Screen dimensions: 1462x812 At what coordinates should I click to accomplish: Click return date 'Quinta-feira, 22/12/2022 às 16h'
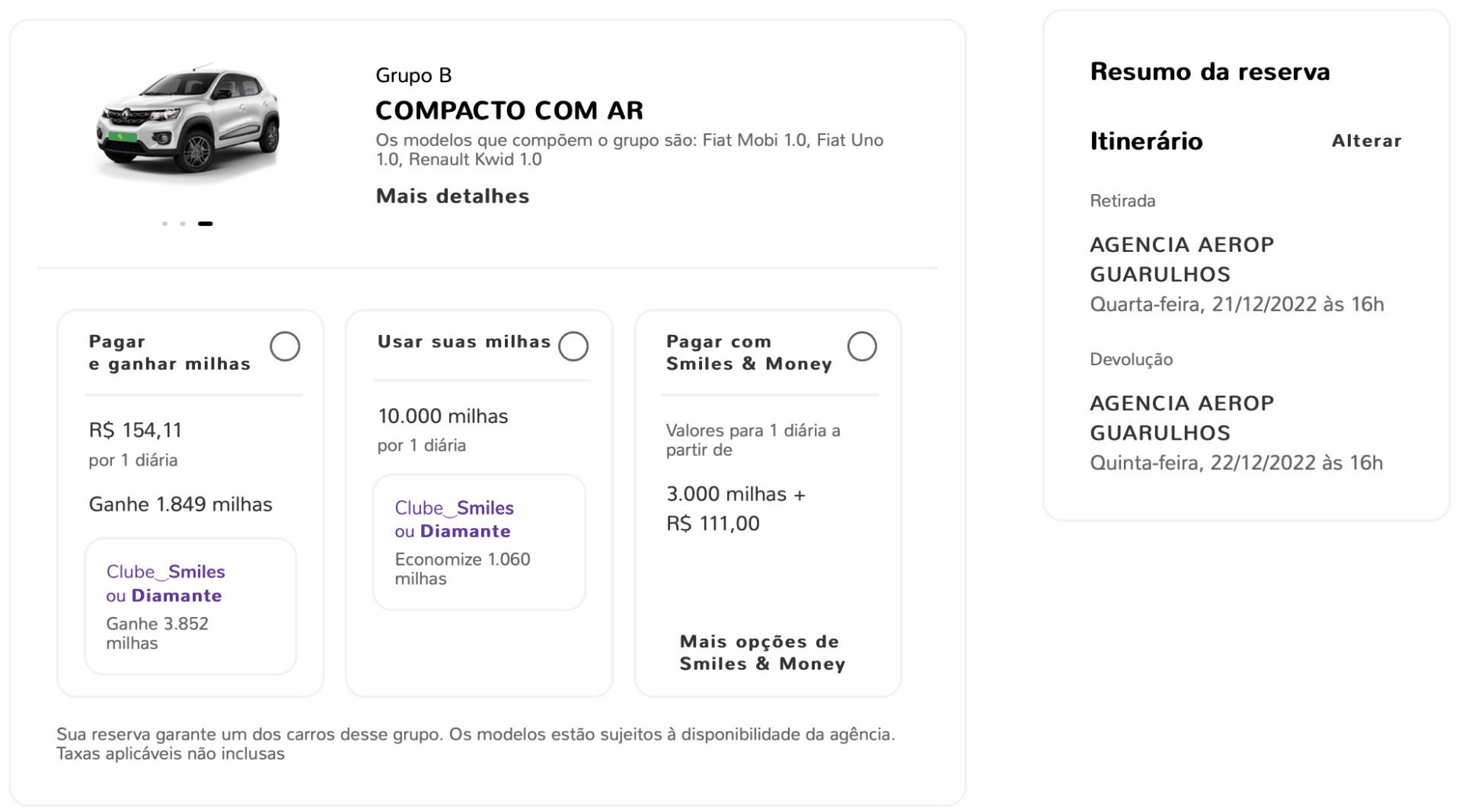[x=1236, y=463]
